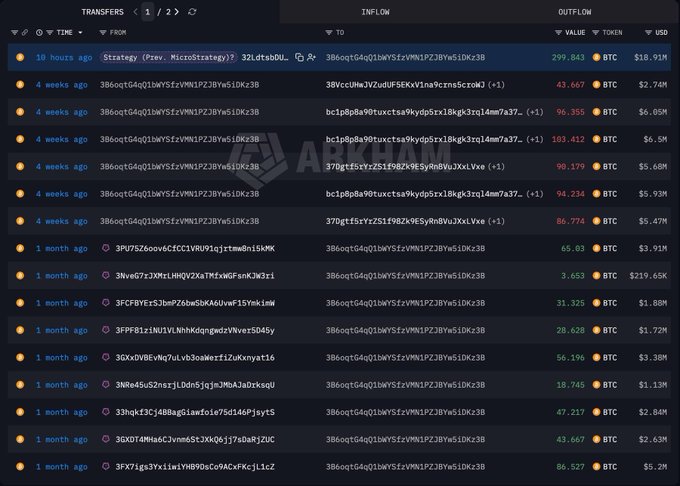Click the $219.65K USD amount
This screenshot has width=680, height=486.
coord(648,276)
